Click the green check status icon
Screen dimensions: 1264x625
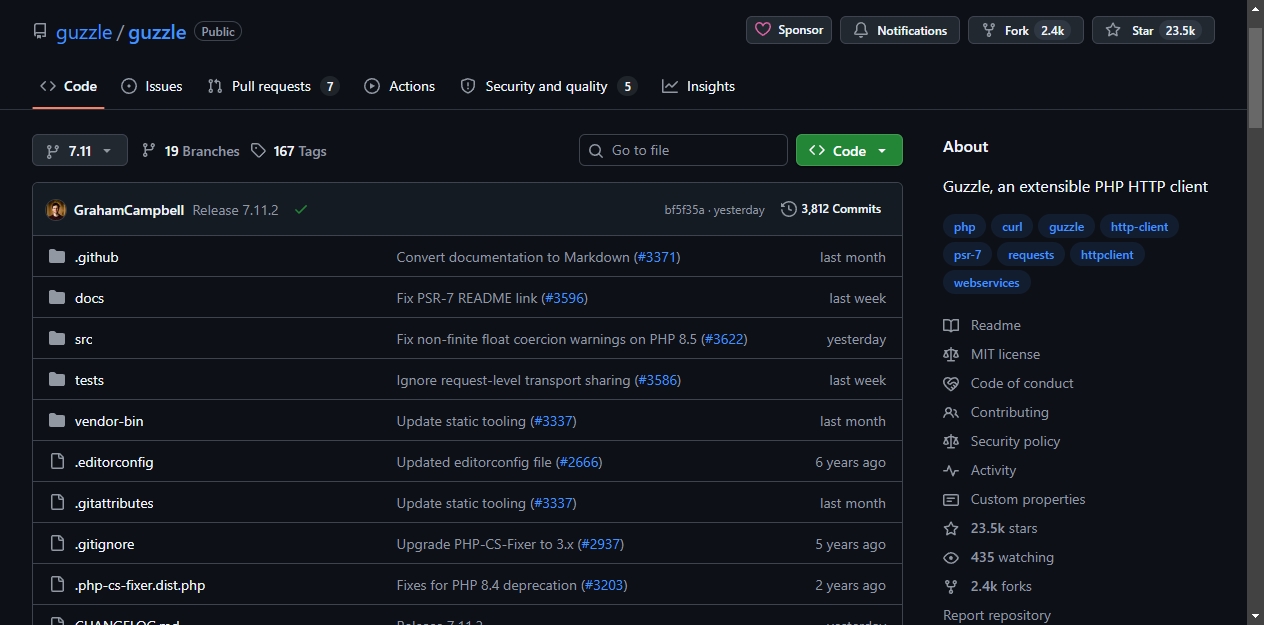(301, 210)
